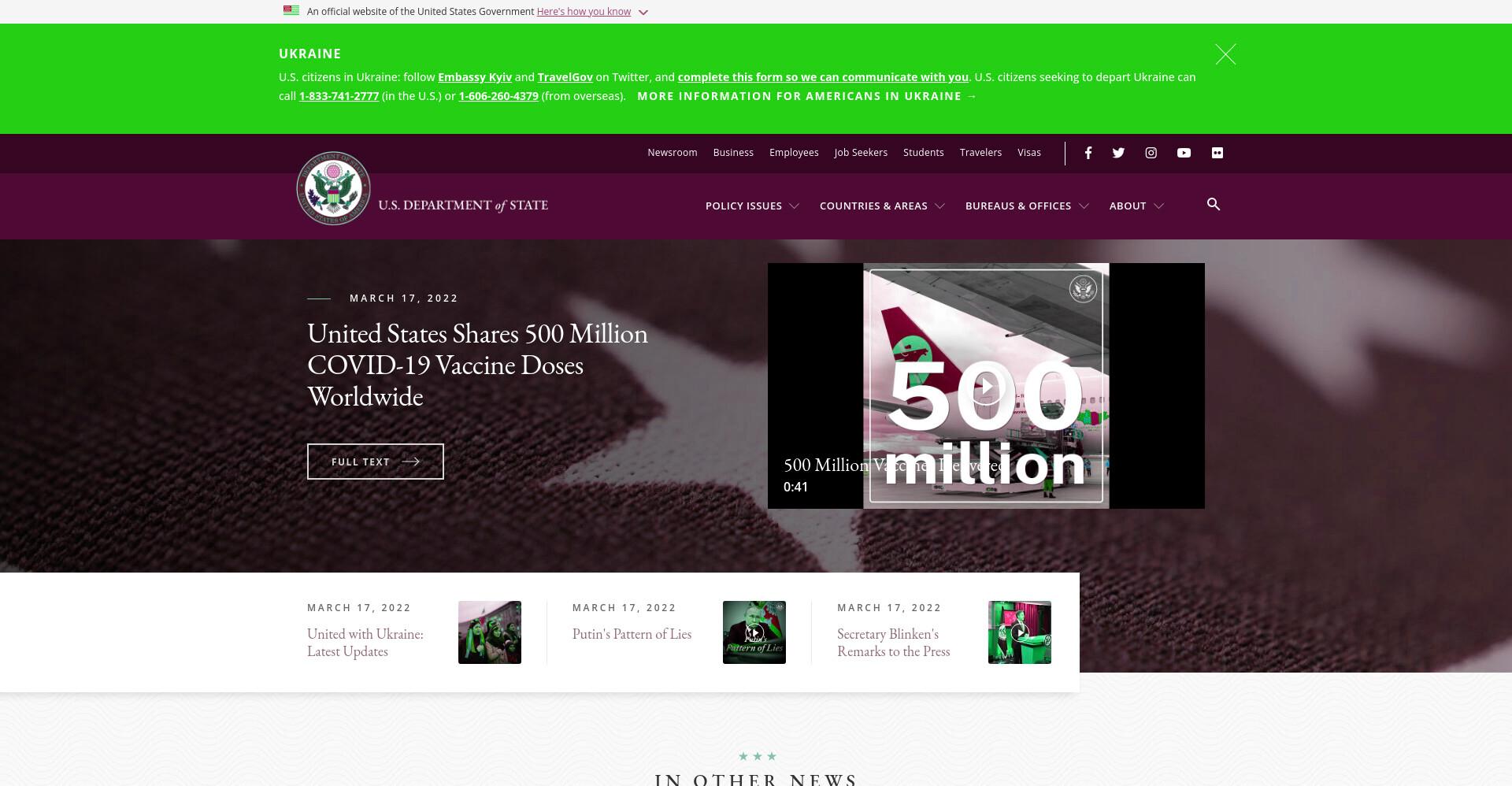The width and height of the screenshot is (1512, 786).
Task: Open the Twitter social icon
Action: coord(1118,153)
